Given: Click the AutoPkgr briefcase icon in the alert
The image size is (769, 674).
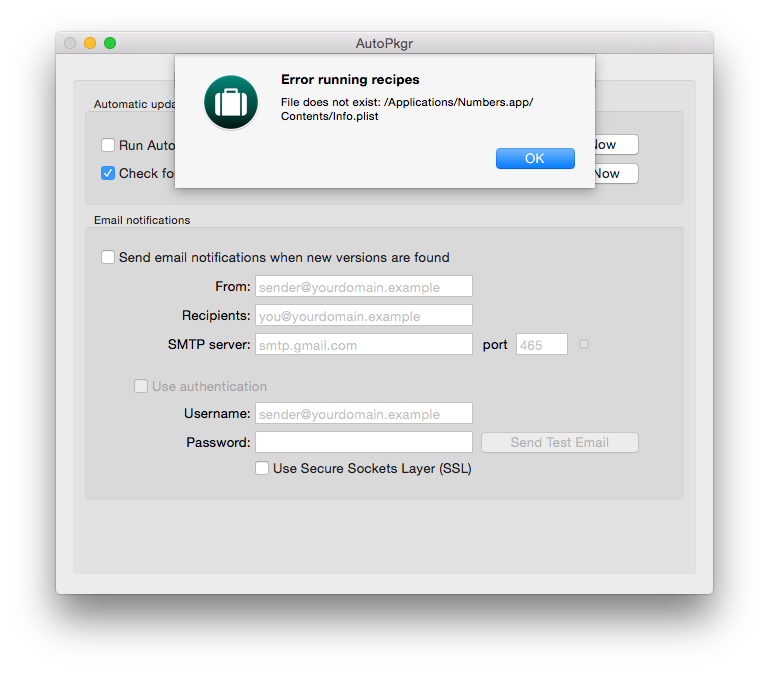Looking at the screenshot, I should (x=231, y=103).
